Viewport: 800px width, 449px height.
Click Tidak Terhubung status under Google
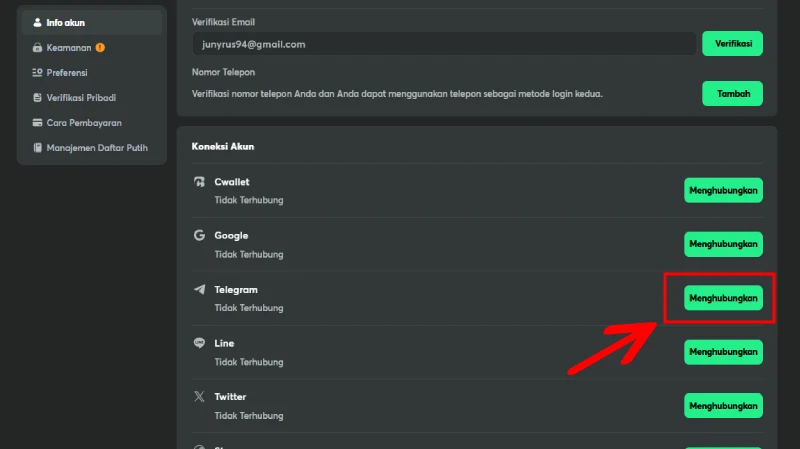coord(249,254)
